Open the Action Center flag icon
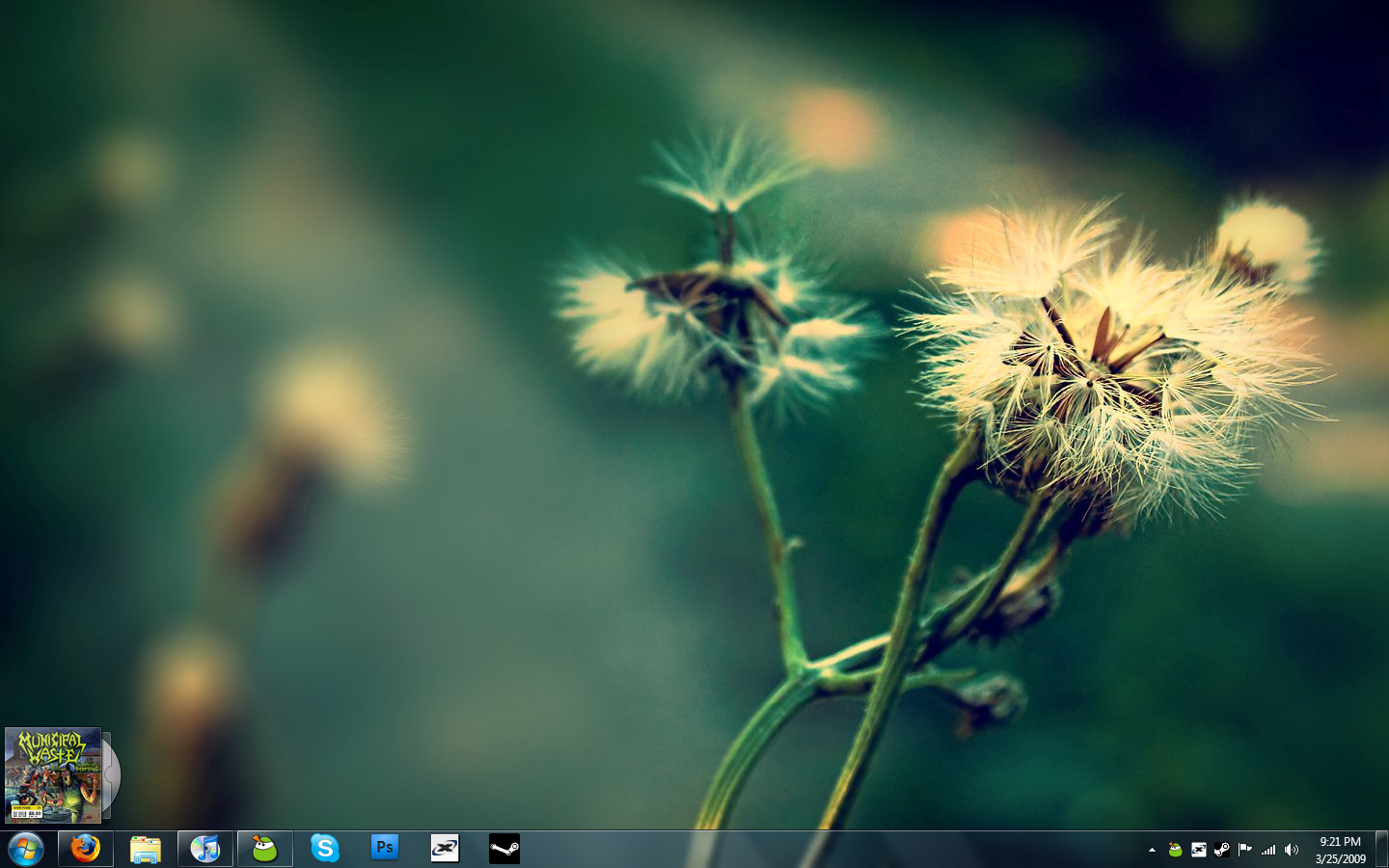The width and height of the screenshot is (1389, 868). (x=1245, y=850)
